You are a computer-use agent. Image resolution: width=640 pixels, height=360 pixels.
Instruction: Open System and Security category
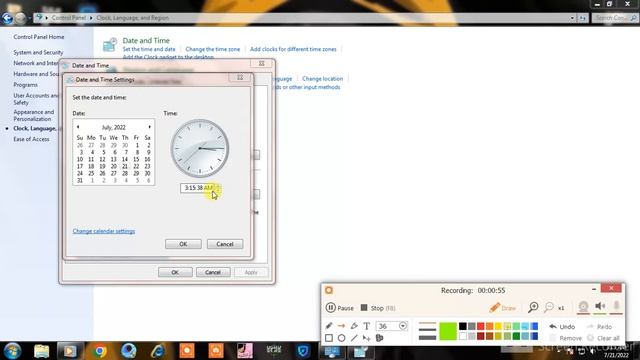38,52
